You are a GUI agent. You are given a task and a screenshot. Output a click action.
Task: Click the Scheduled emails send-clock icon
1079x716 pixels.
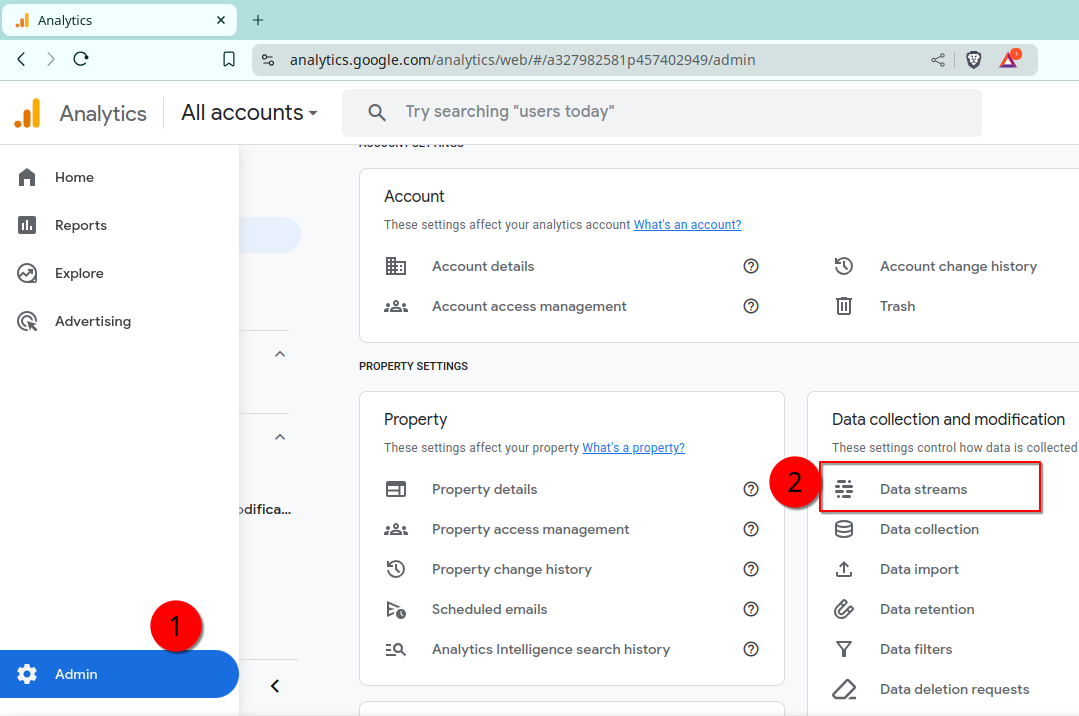[x=396, y=609]
